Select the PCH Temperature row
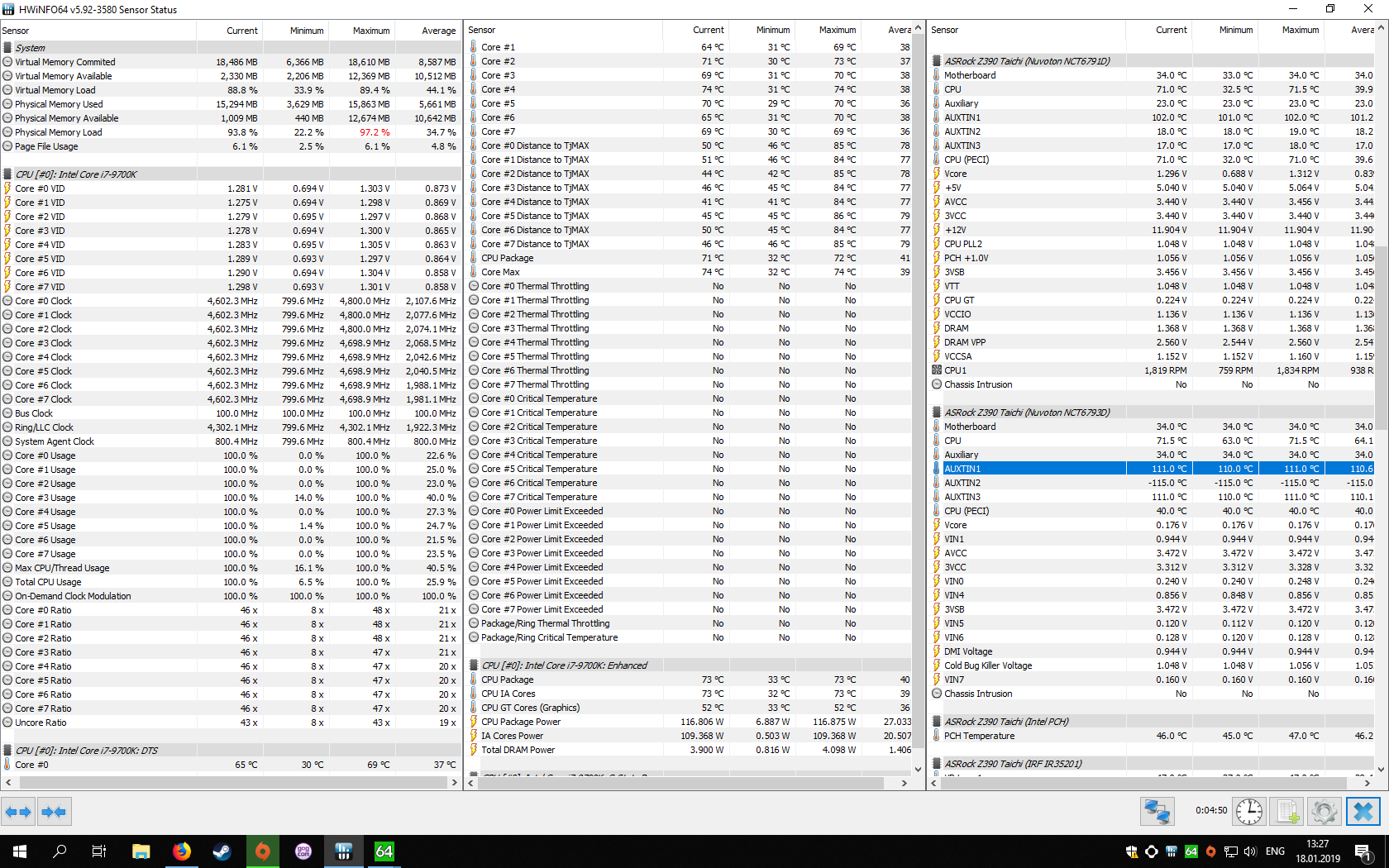Image resolution: width=1389 pixels, height=868 pixels. point(1153,736)
